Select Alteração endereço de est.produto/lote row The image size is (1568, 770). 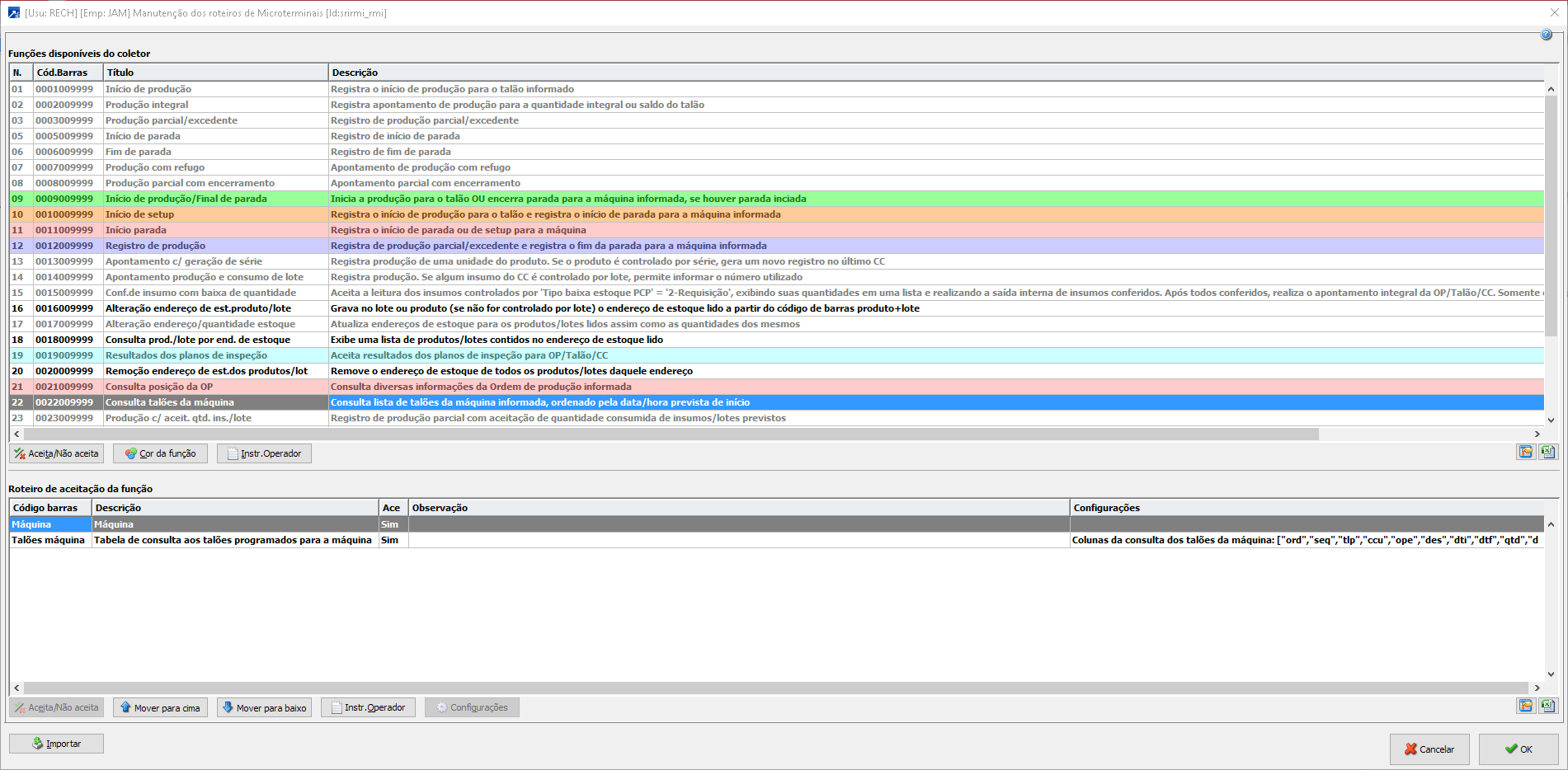tap(777, 308)
